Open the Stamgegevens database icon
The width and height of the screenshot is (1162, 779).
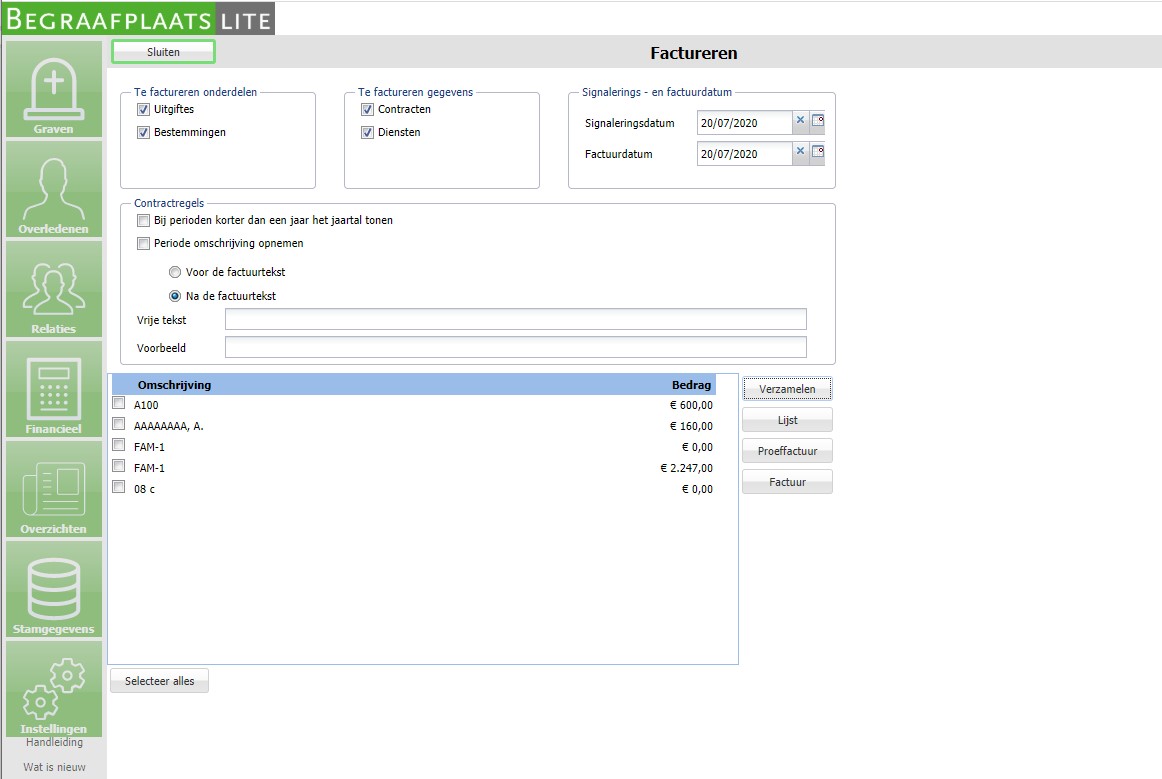(53, 589)
